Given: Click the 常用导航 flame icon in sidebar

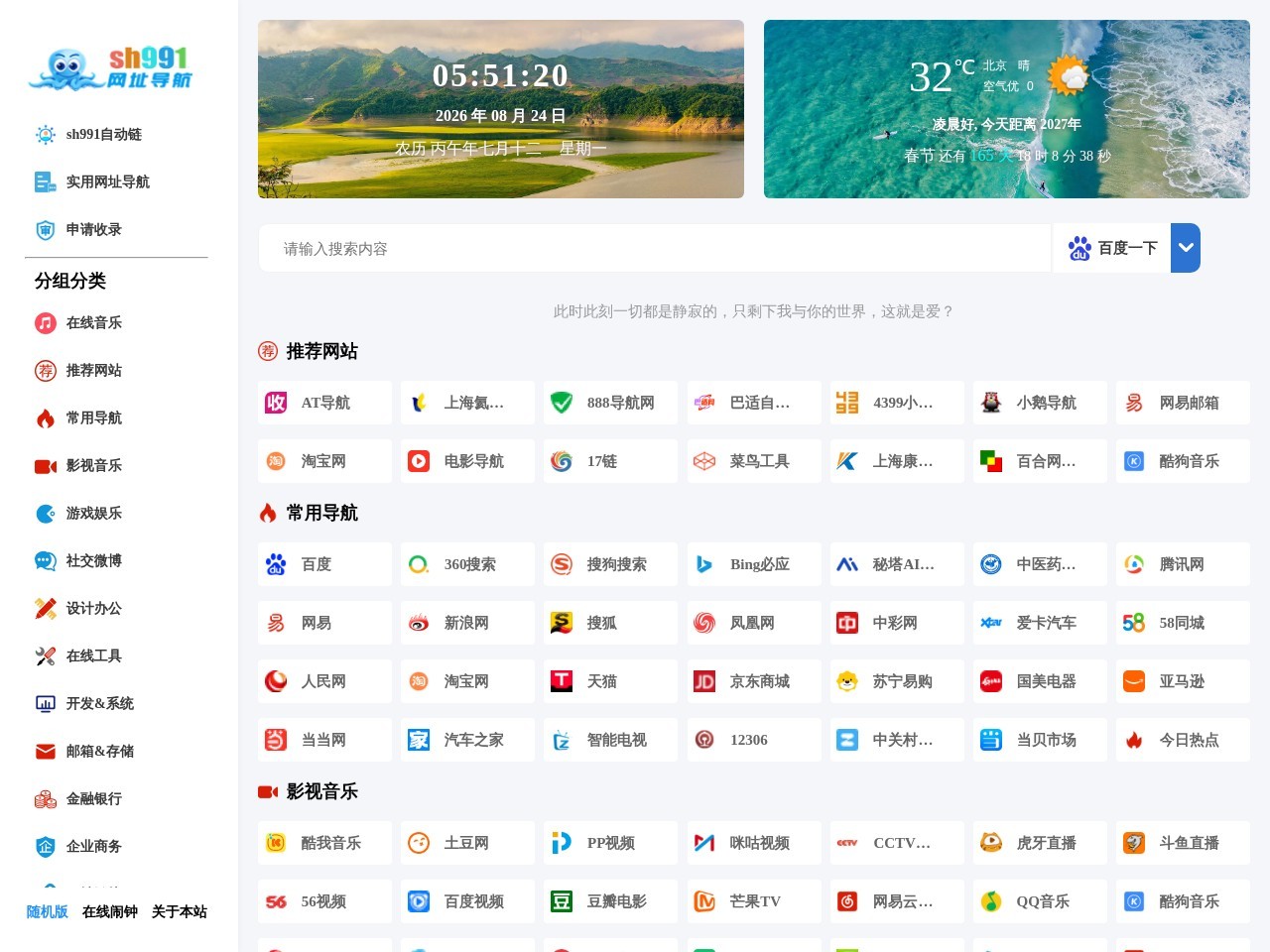Looking at the screenshot, I should [x=46, y=418].
